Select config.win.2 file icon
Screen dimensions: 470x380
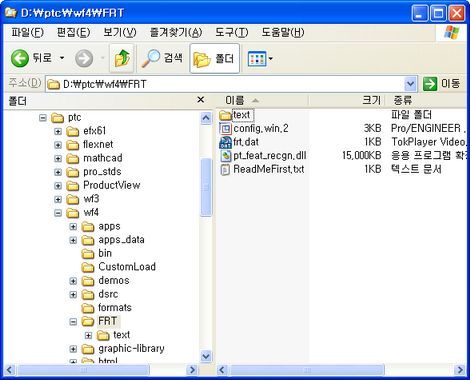[x=226, y=129]
